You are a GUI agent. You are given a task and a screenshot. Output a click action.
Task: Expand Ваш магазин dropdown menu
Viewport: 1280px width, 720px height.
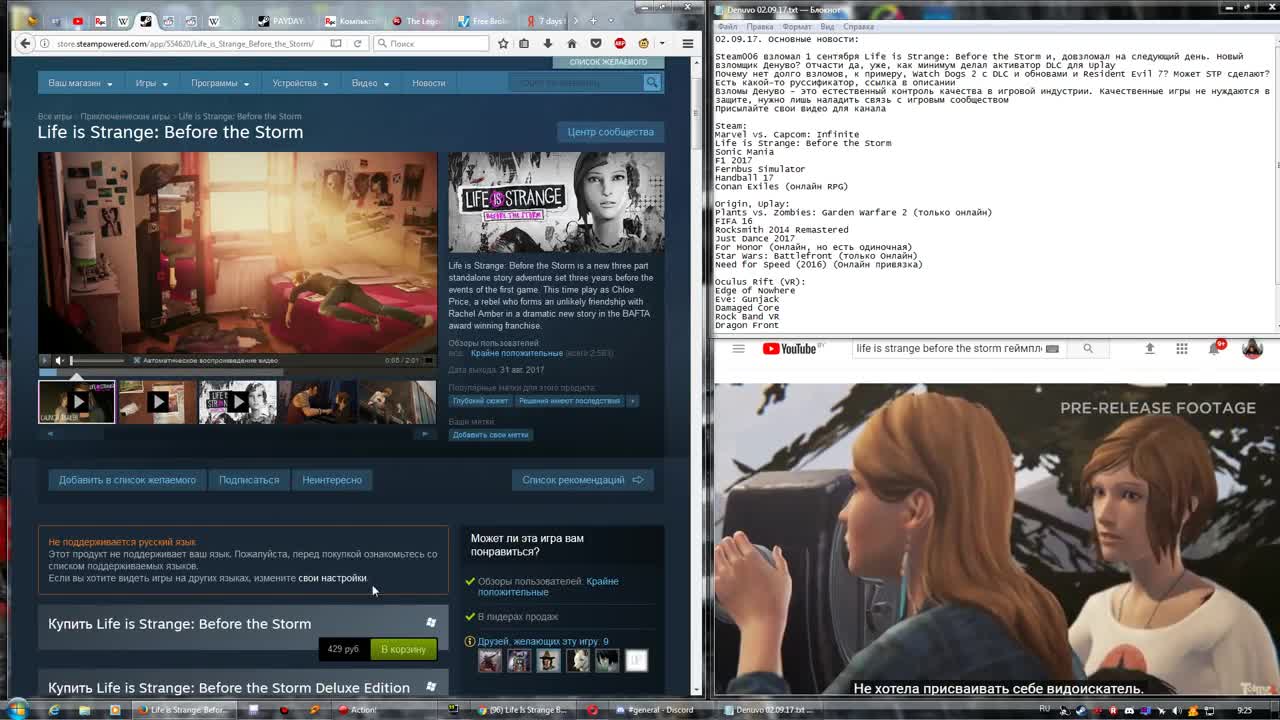[80, 83]
